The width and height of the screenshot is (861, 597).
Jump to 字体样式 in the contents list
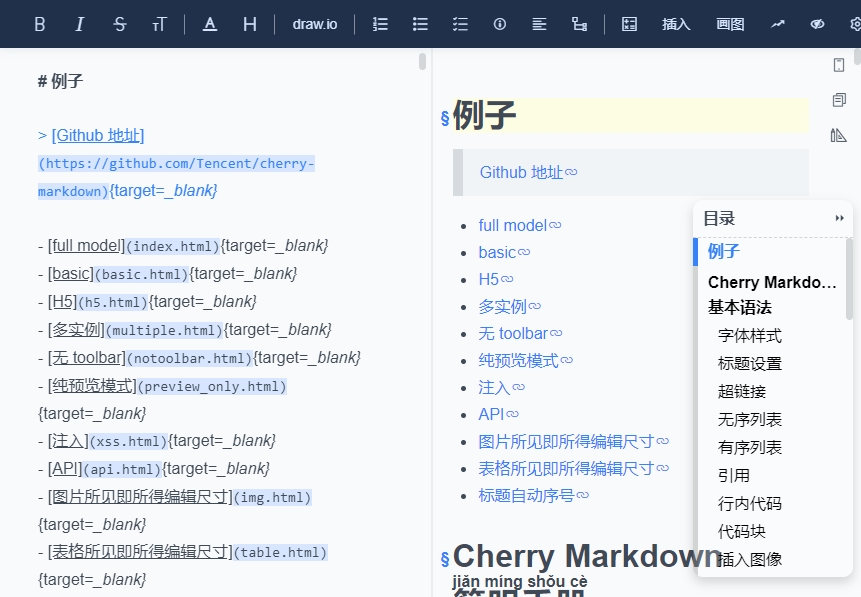(x=750, y=336)
